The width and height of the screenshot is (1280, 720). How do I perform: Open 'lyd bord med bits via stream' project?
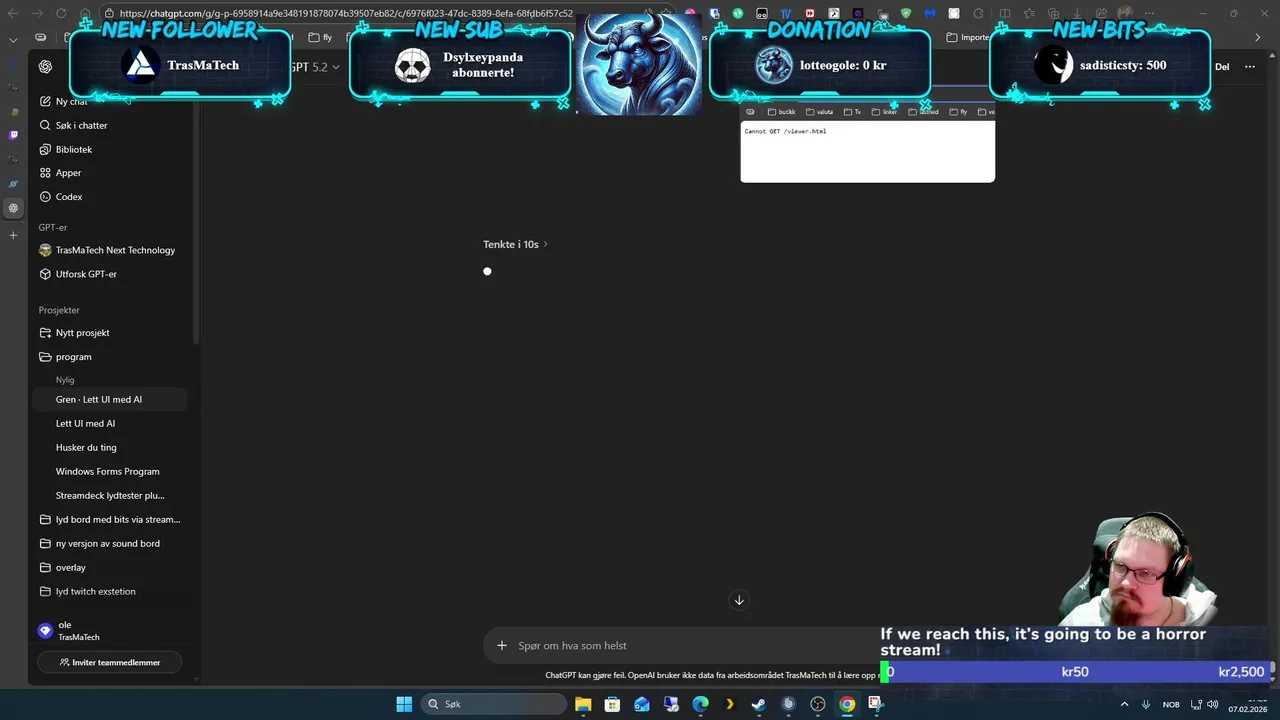[x=108, y=519]
